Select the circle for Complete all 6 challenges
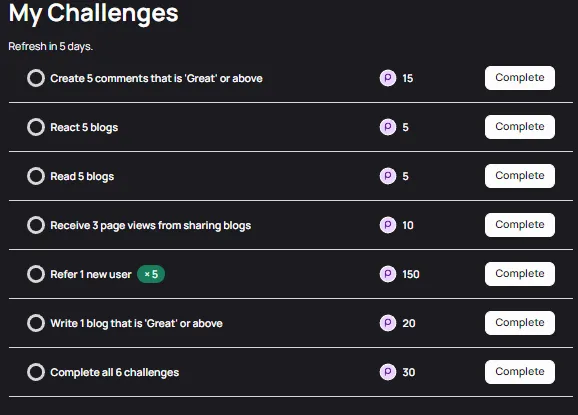The image size is (578, 415). (x=36, y=372)
